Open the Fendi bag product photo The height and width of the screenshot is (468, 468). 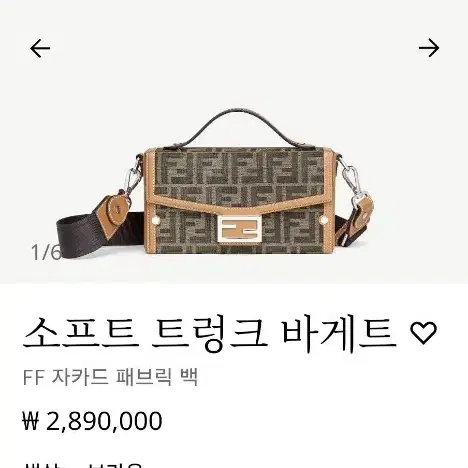pyautogui.click(x=215, y=182)
